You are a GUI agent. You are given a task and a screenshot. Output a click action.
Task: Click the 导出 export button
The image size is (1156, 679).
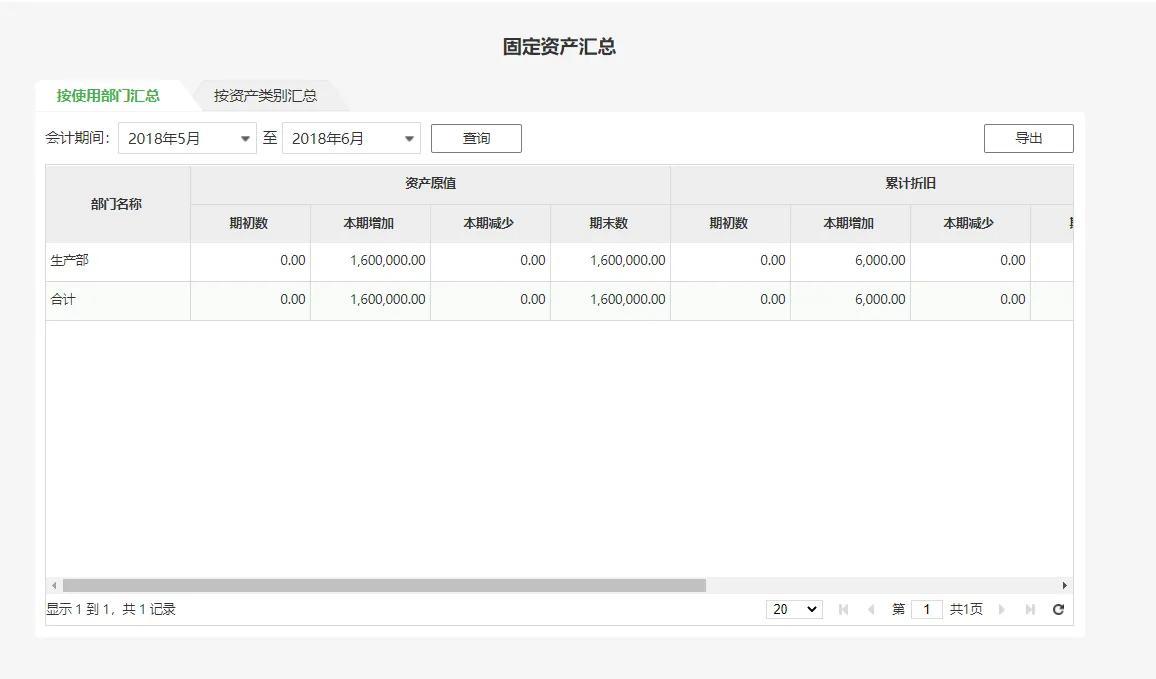1028,138
